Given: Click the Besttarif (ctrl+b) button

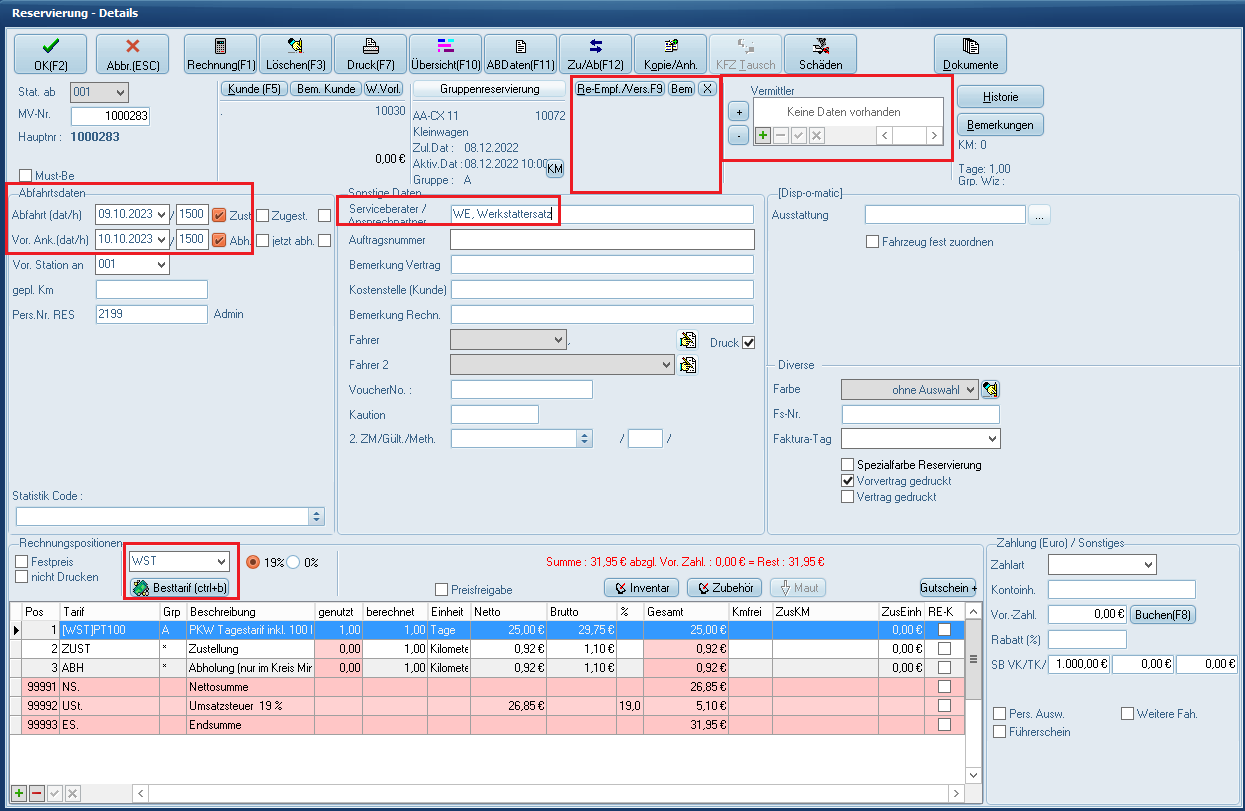Looking at the screenshot, I should pos(180,588).
